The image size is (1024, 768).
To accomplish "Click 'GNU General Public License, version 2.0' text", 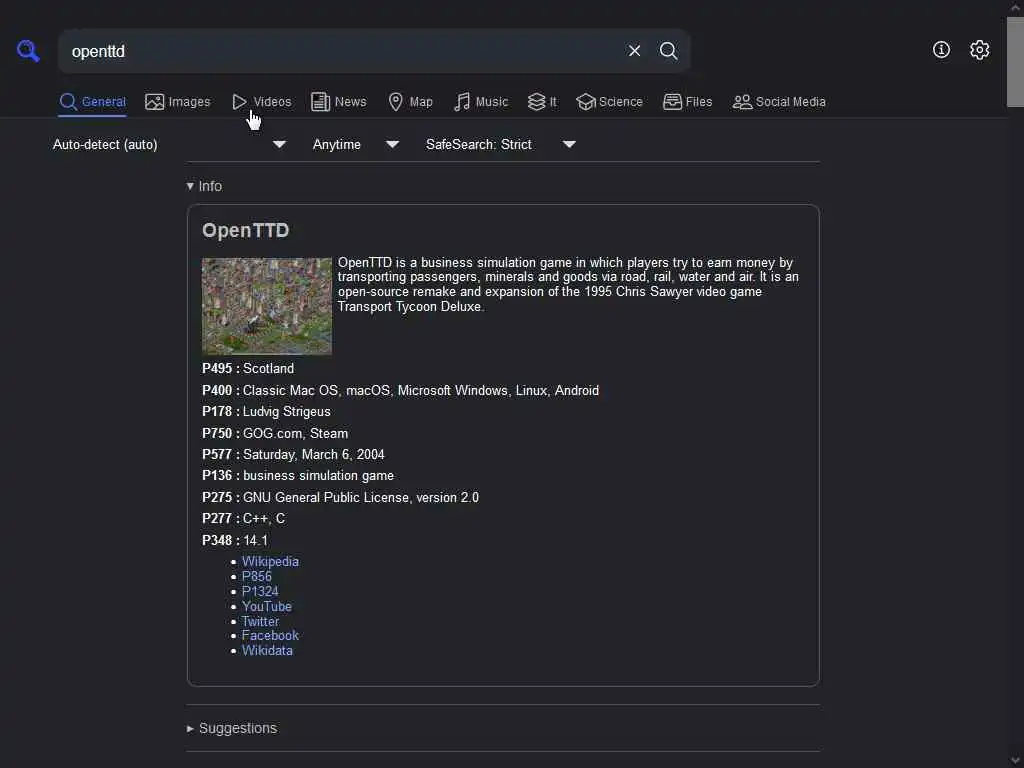I will coord(360,498).
